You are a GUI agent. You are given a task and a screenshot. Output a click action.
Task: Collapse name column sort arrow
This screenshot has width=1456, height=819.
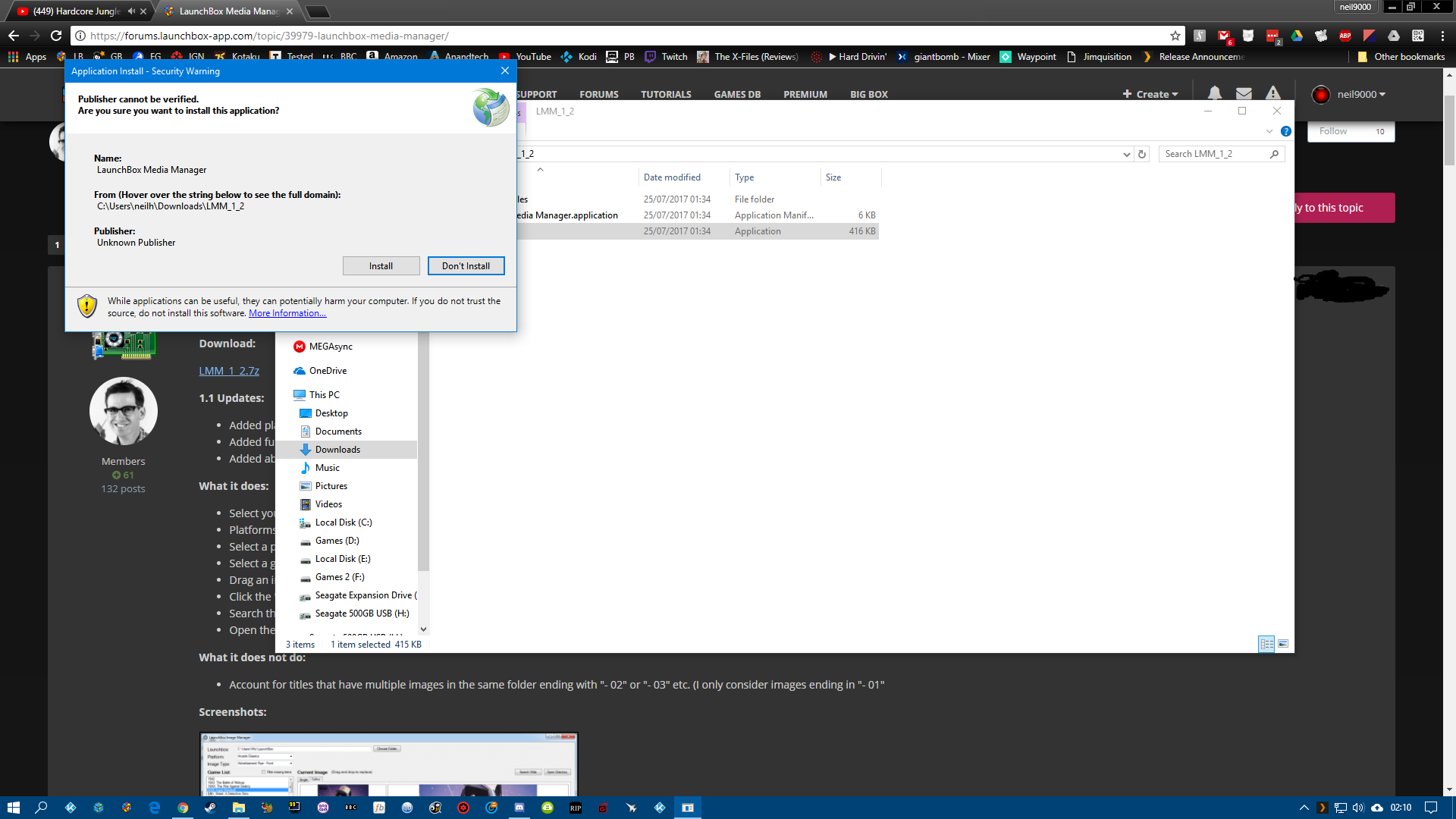(540, 170)
